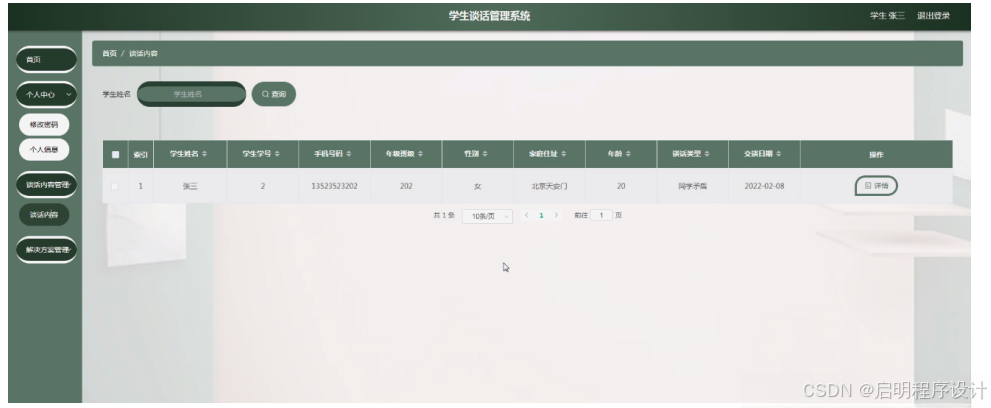Click the 同学矛盾 type cell

point(693,186)
